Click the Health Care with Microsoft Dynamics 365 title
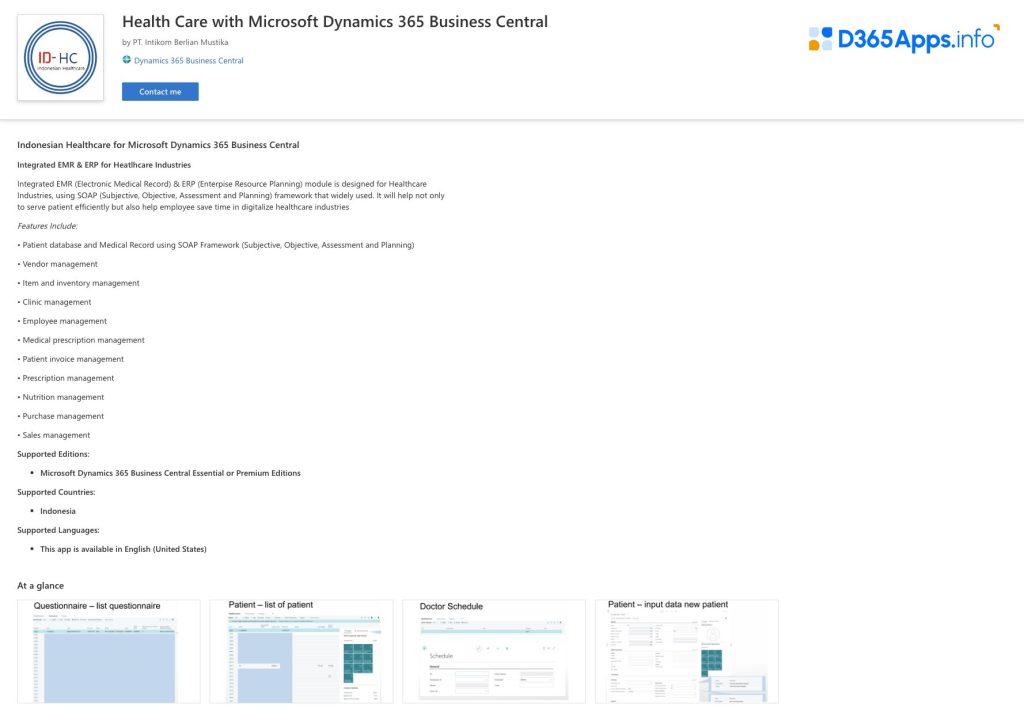Image resolution: width=1024 pixels, height=712 pixels. [335, 22]
